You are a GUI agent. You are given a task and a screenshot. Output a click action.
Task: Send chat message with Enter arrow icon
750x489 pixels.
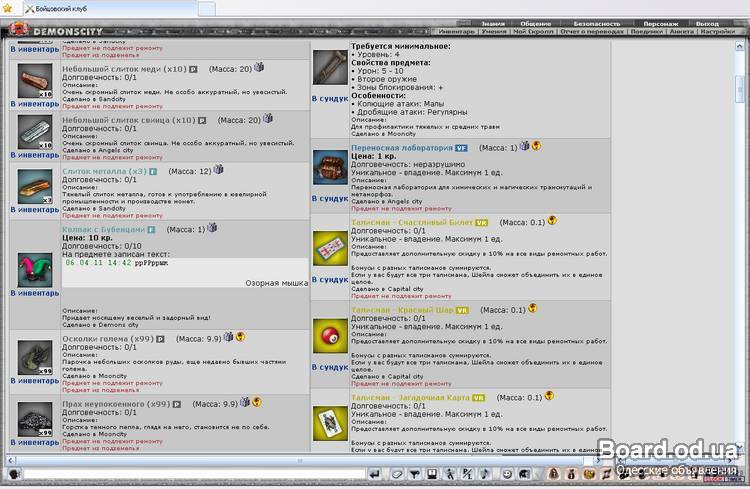(375, 474)
